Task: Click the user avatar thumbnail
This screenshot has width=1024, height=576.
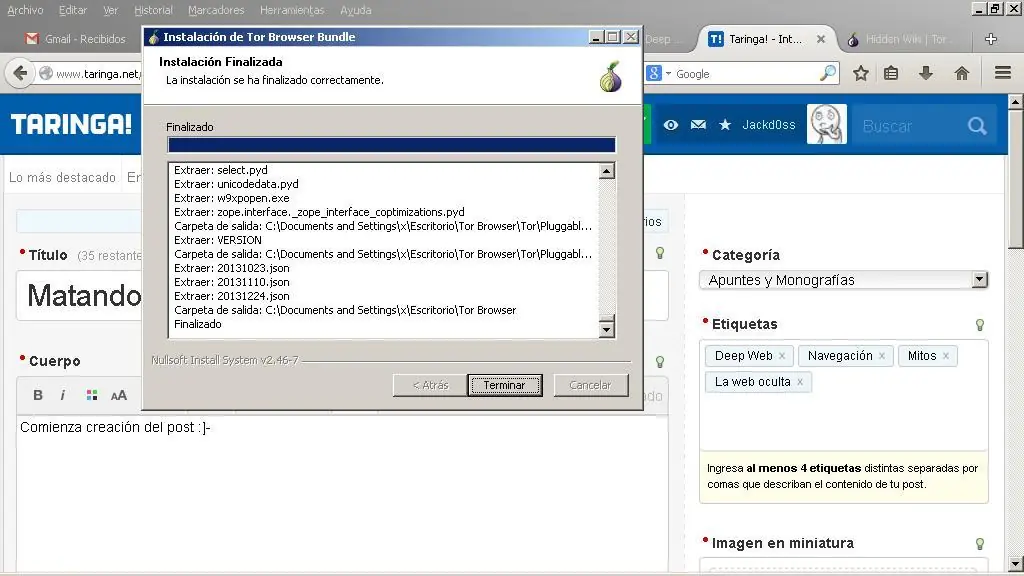Action: click(x=827, y=124)
